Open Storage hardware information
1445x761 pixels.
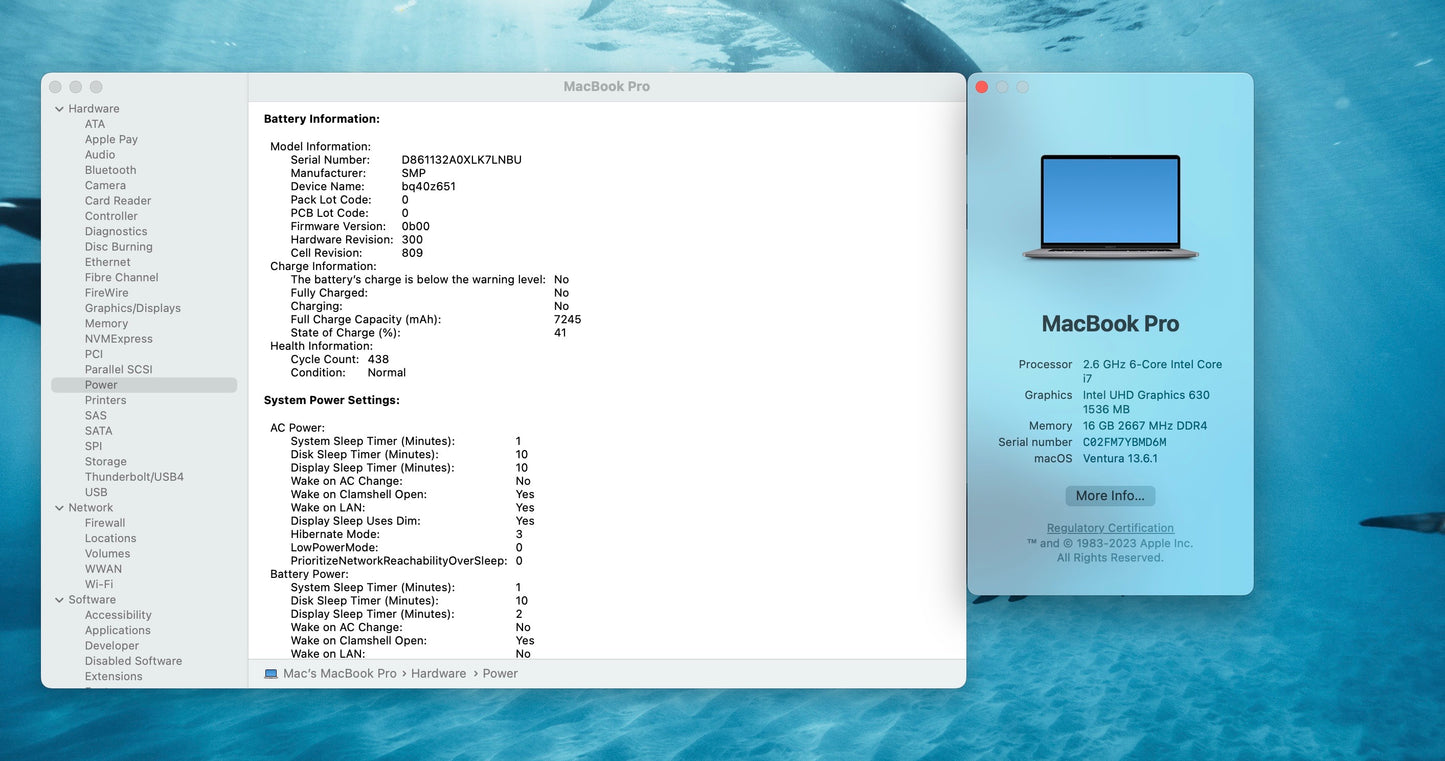click(105, 462)
